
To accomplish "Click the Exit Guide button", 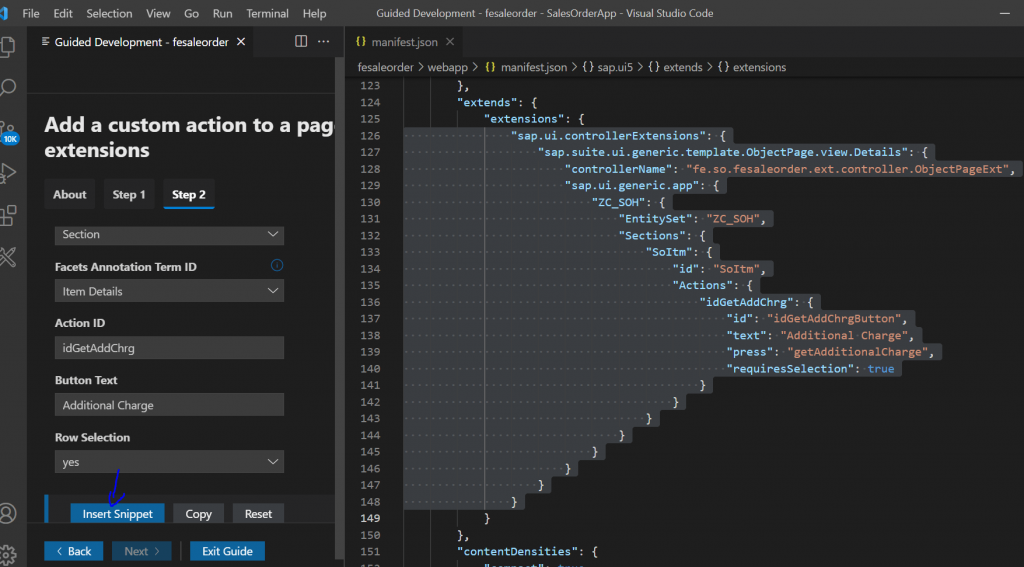I will point(227,551).
